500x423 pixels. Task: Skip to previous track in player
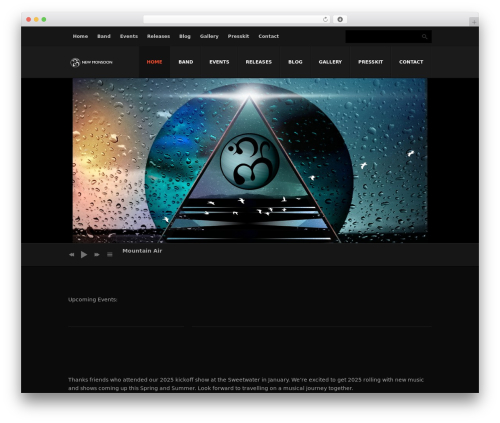(72, 255)
